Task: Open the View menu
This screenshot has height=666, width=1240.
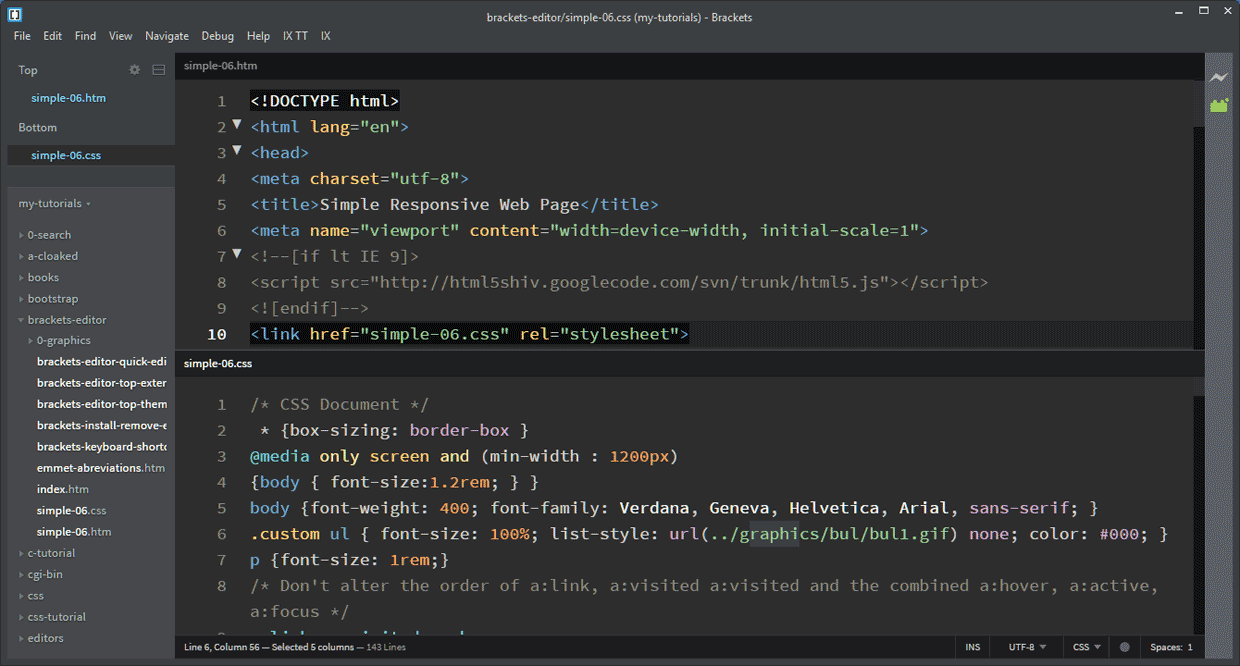Action: point(121,36)
